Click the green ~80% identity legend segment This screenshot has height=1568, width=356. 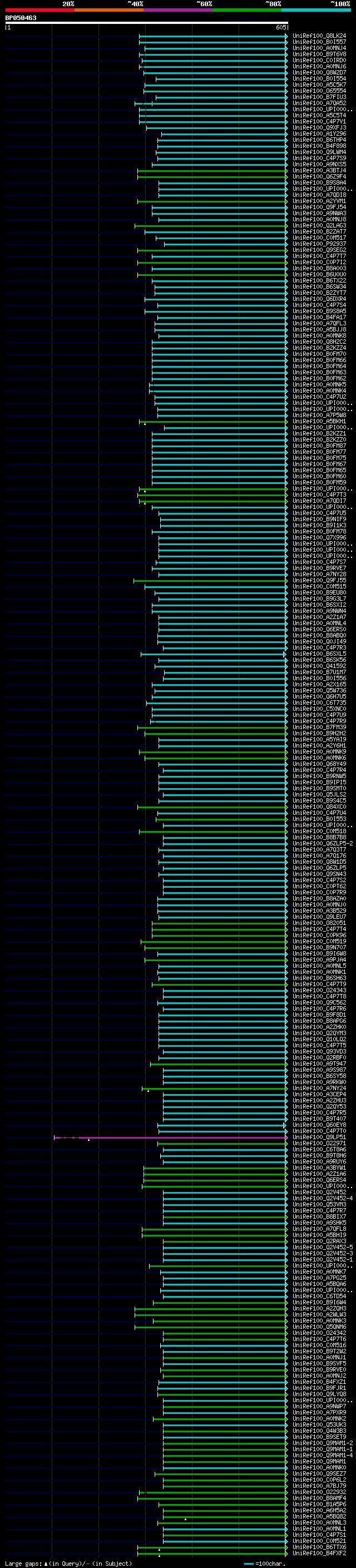[247, 11]
